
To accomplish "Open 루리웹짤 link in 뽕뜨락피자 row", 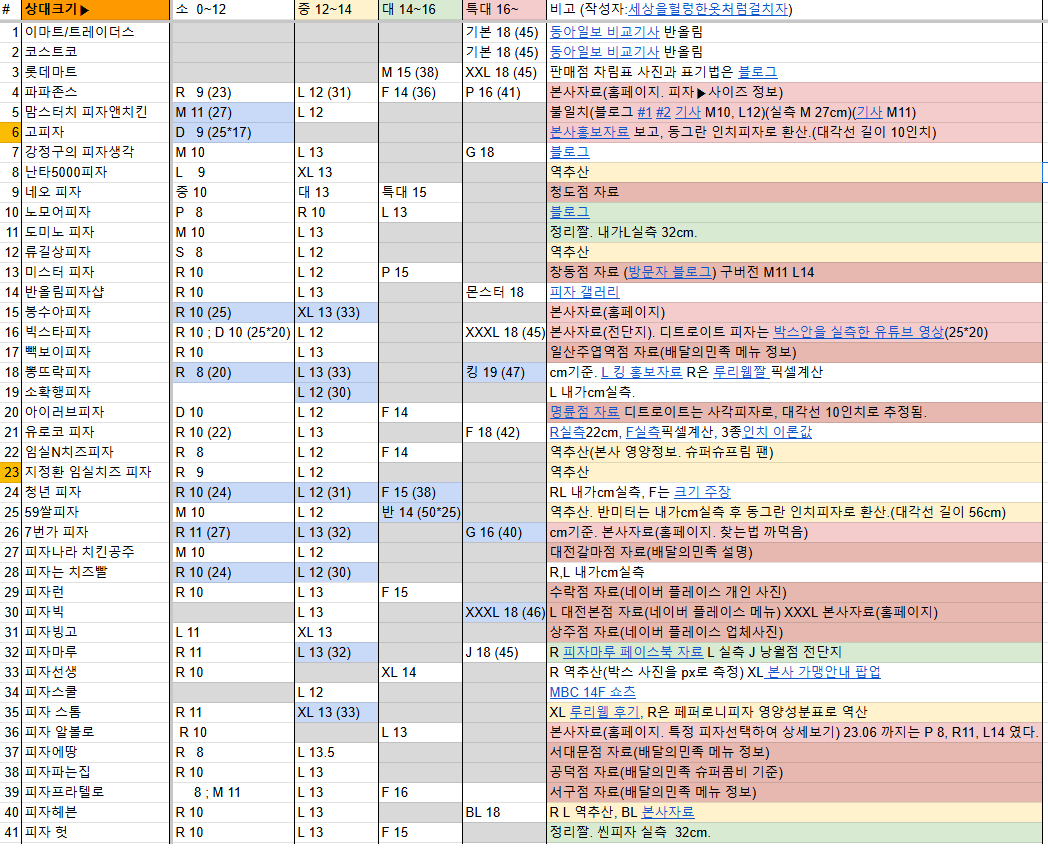I will pos(740,372).
